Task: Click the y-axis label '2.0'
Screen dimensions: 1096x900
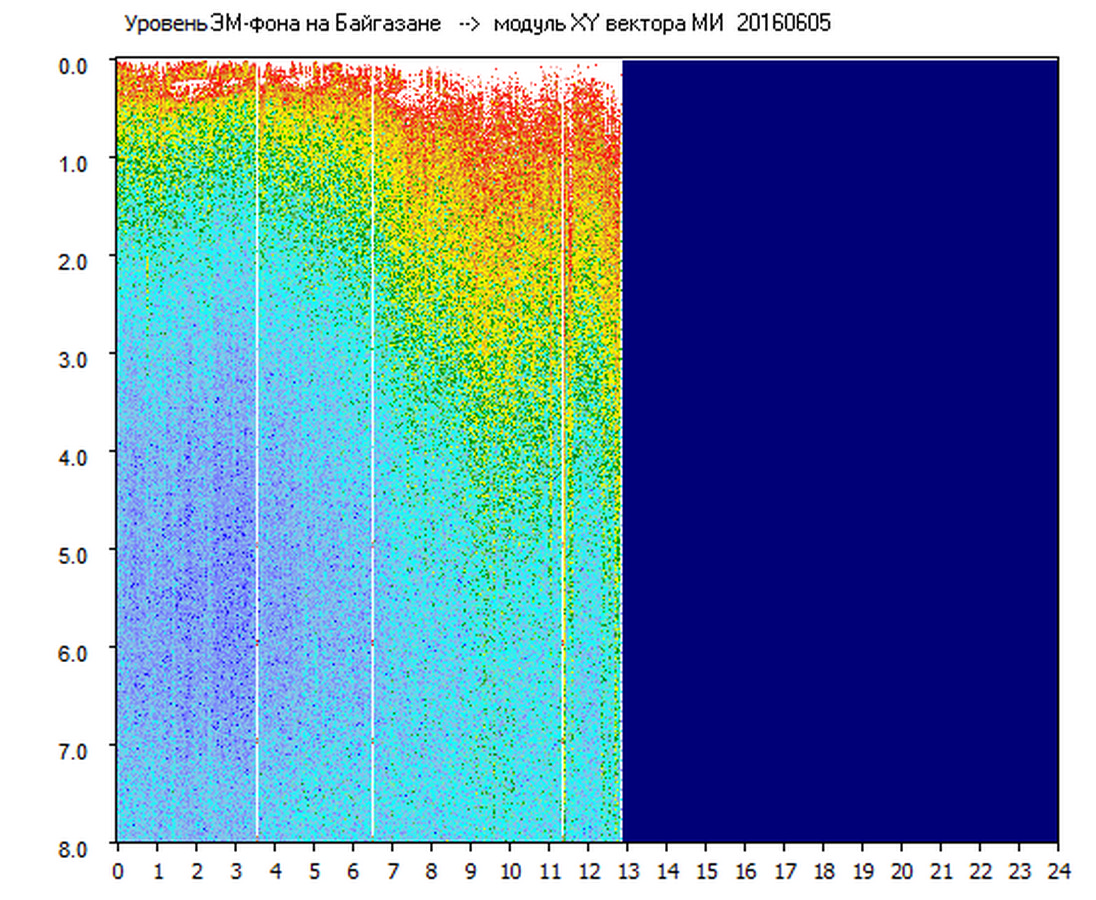Action: click(x=75, y=260)
